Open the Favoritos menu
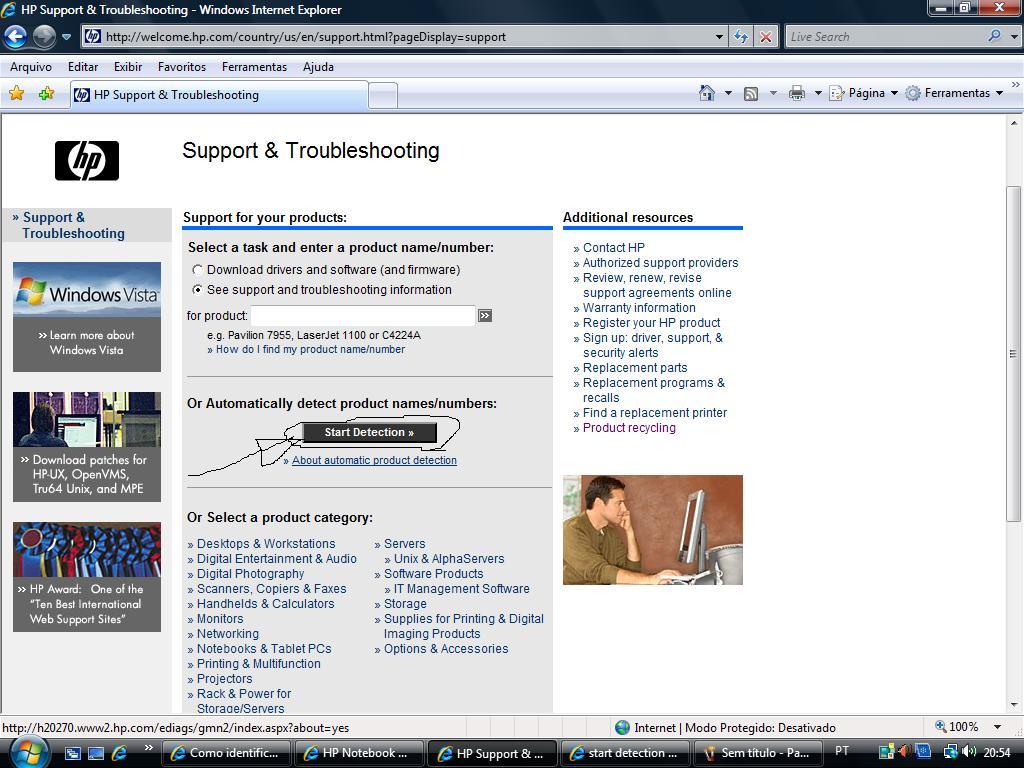Viewport: 1024px width, 768px height. [x=182, y=67]
